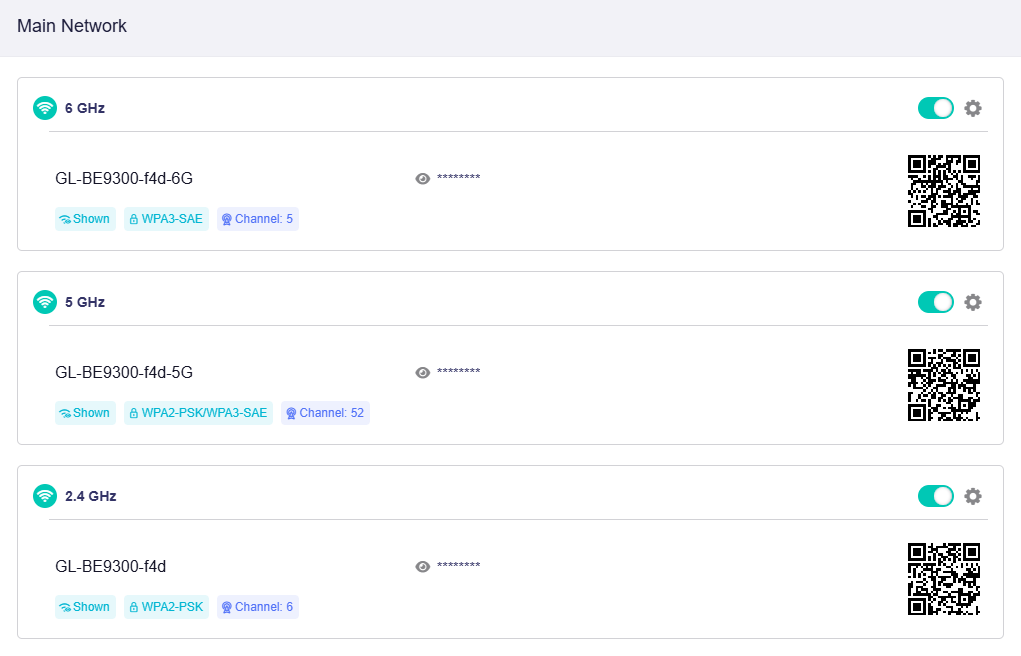This screenshot has width=1021, height=656.
Task: Select the WPA2-PSK/WPA3-SAE security tag
Action: click(x=199, y=413)
